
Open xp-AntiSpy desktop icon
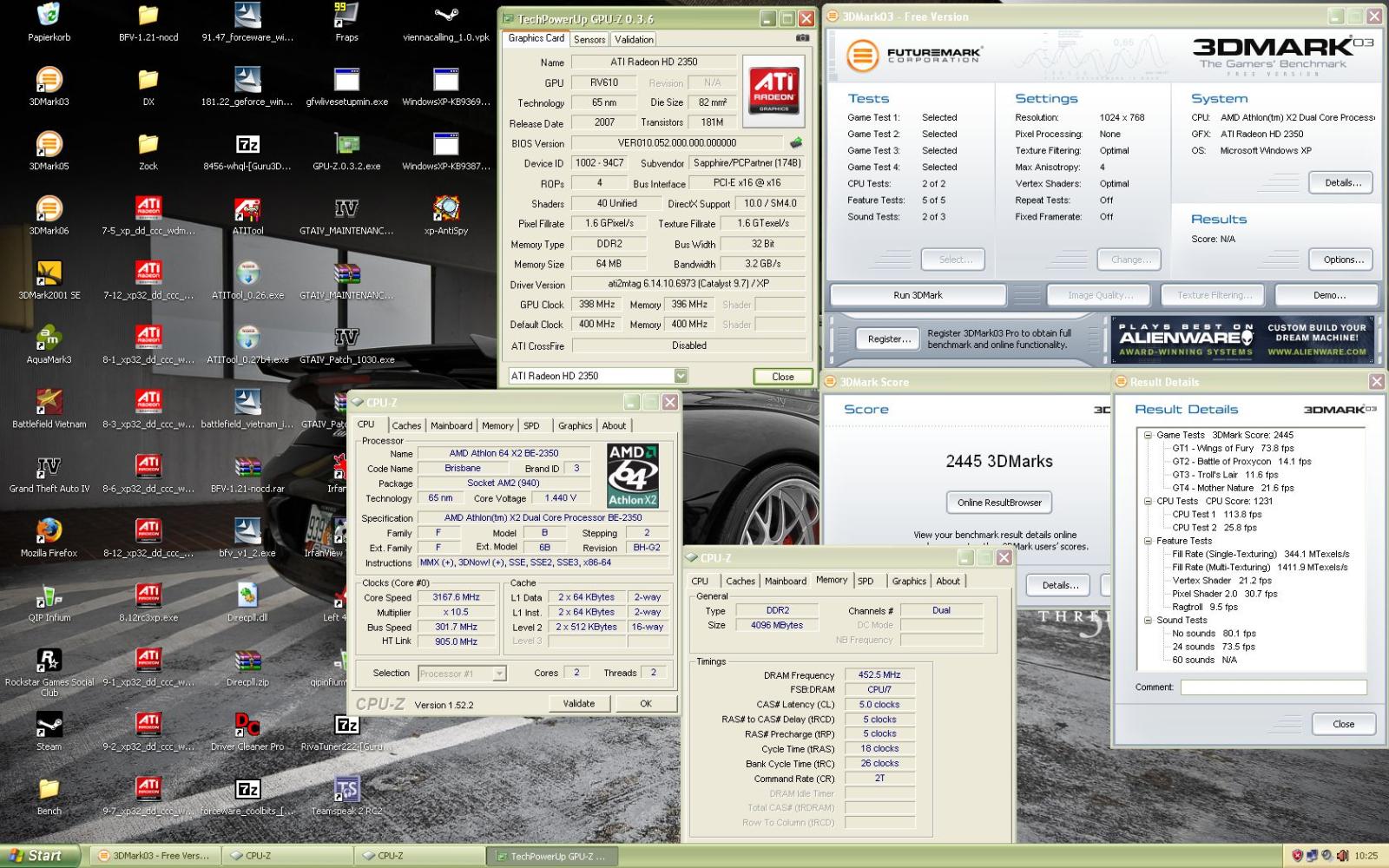(446, 215)
